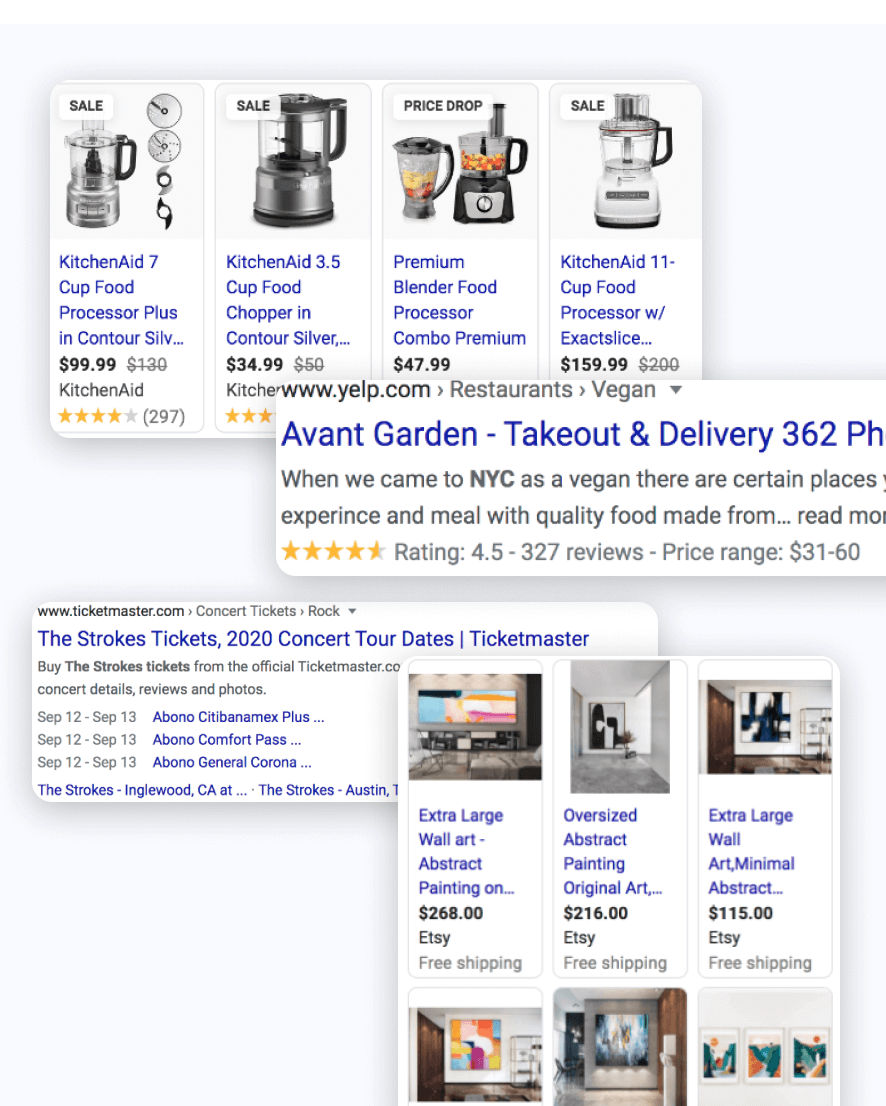Image resolution: width=886 pixels, height=1106 pixels.
Task: Open Premium Blender Food Processor Combo listing
Action: [459, 300]
